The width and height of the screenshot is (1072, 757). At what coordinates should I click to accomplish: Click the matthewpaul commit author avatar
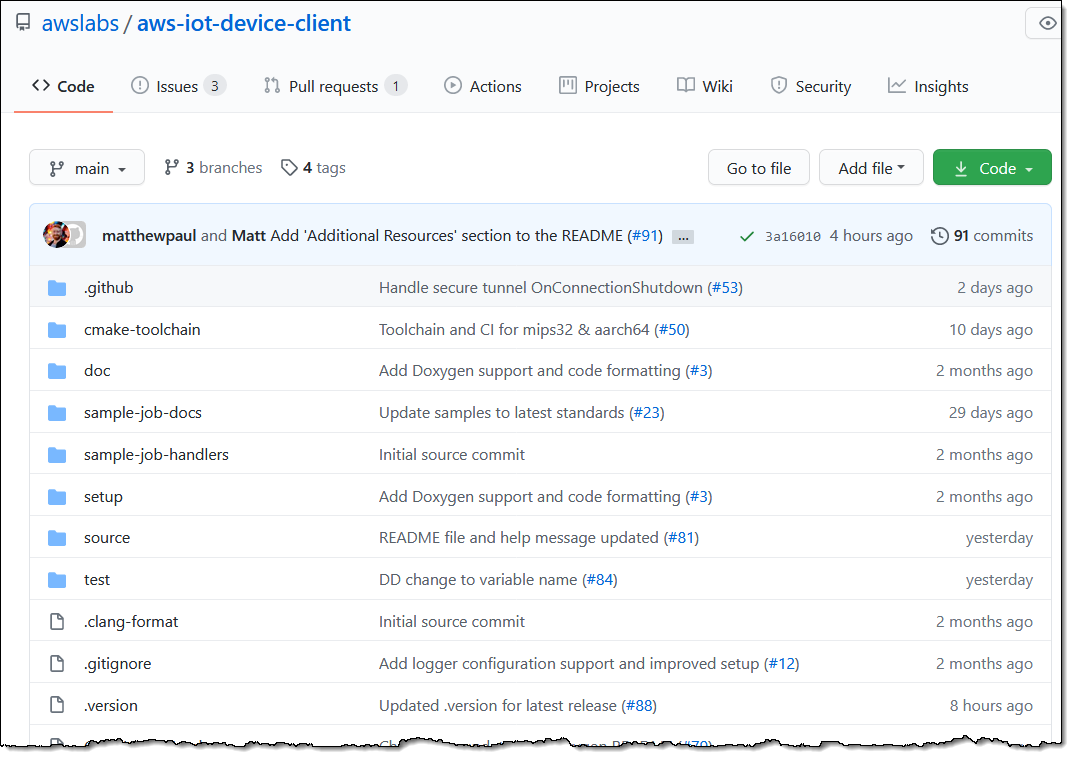click(x=56, y=235)
